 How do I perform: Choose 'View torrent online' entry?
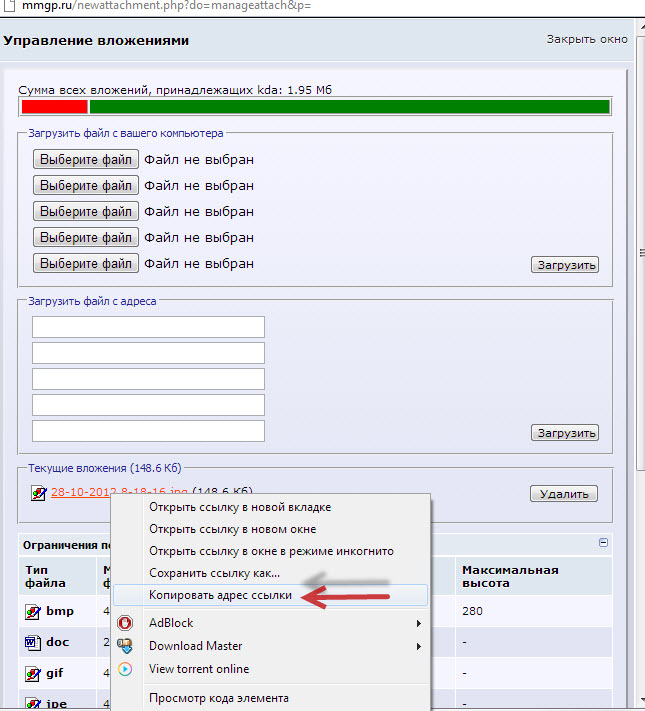pyautogui.click(x=271, y=669)
